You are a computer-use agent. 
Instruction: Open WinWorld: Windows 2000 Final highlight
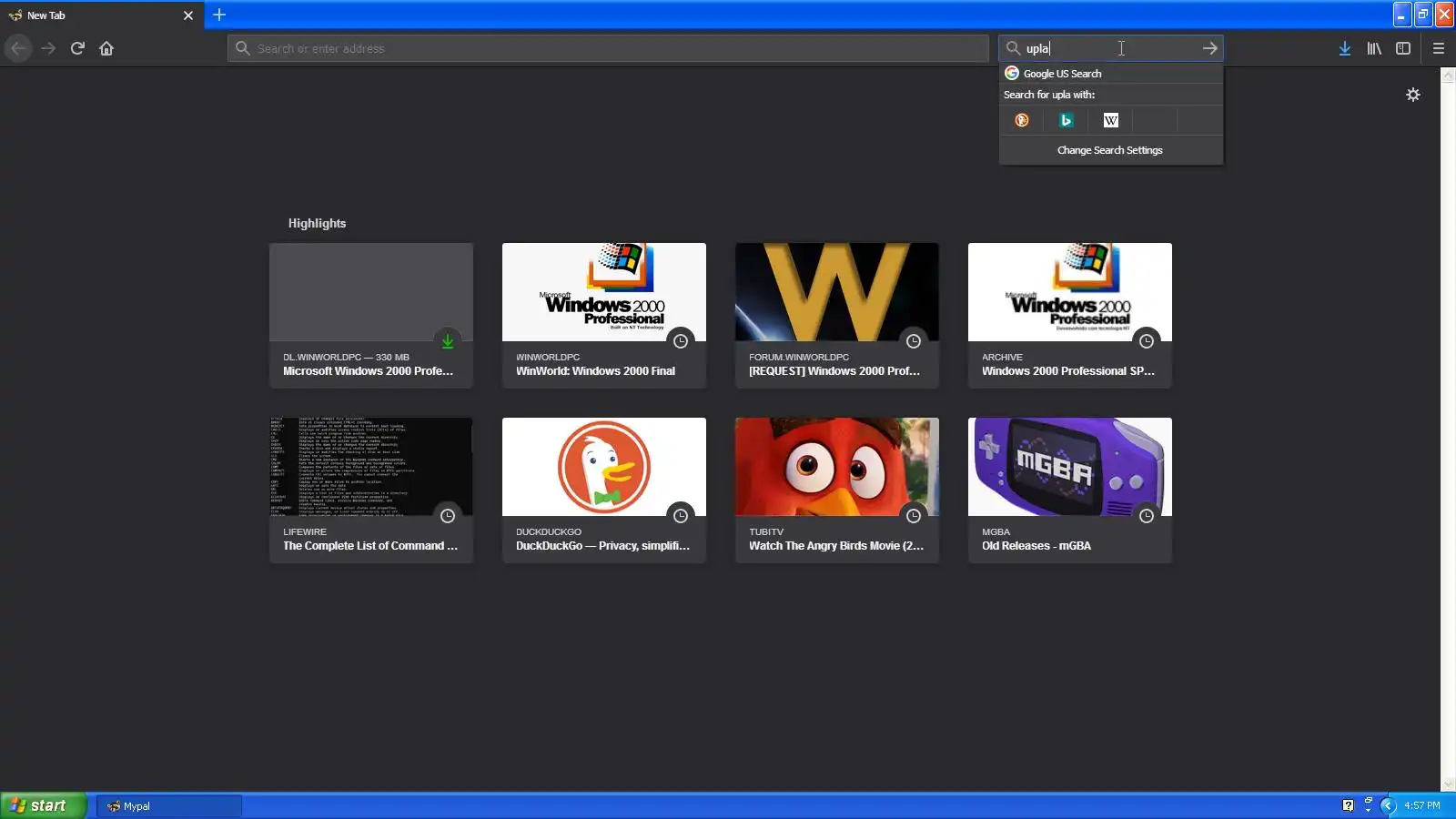click(x=604, y=315)
